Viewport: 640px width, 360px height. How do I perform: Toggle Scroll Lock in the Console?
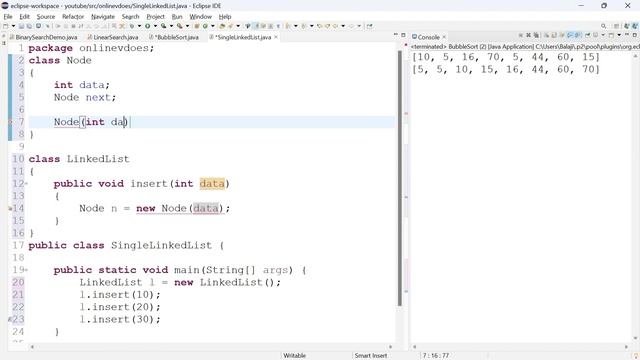coord(554,36)
